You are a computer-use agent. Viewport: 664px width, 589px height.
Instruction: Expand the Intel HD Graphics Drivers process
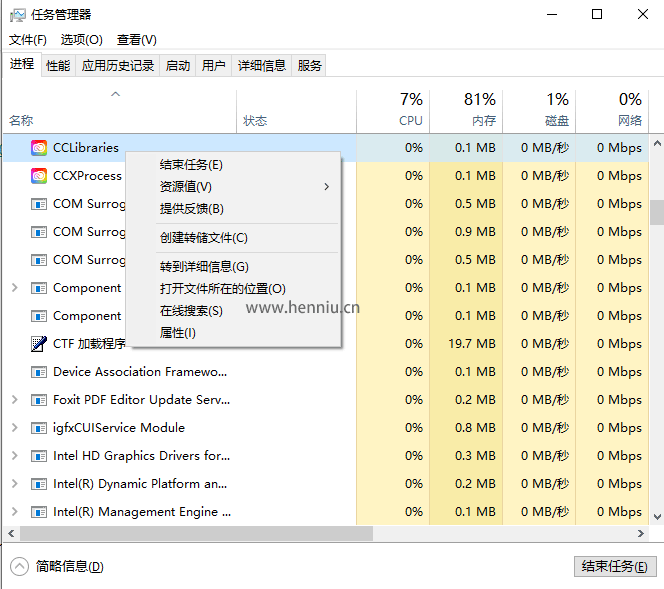(15, 455)
